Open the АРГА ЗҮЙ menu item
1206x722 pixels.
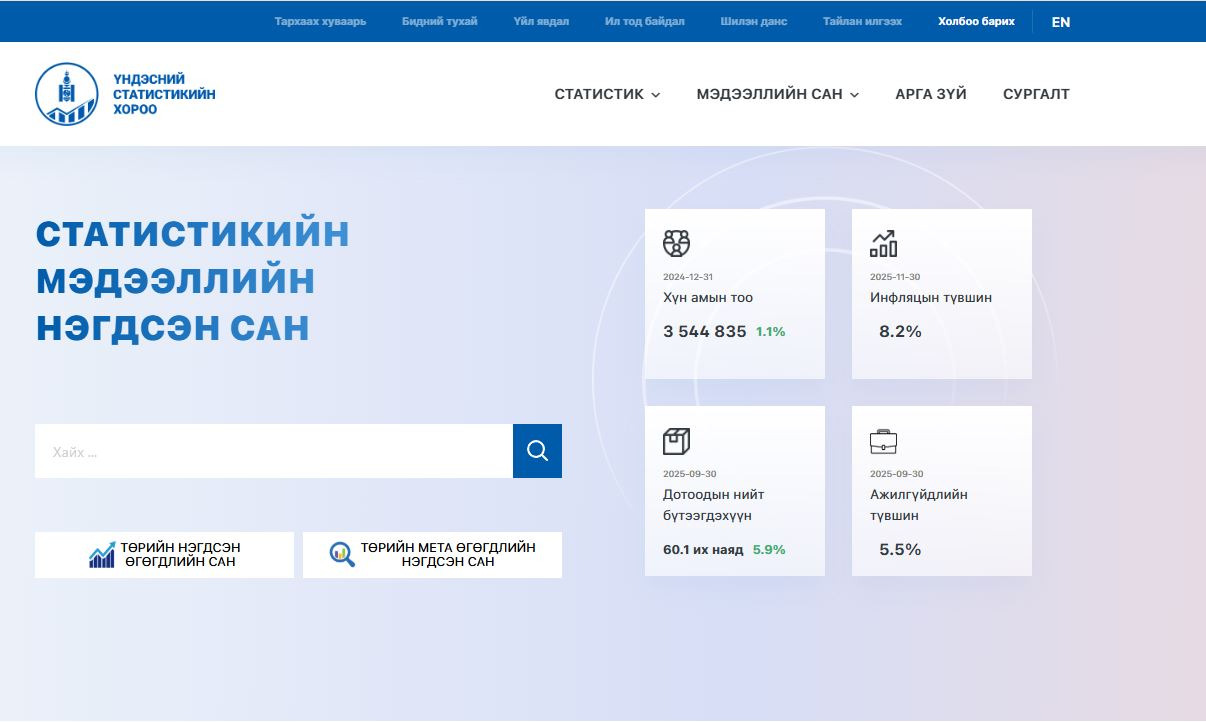click(930, 94)
